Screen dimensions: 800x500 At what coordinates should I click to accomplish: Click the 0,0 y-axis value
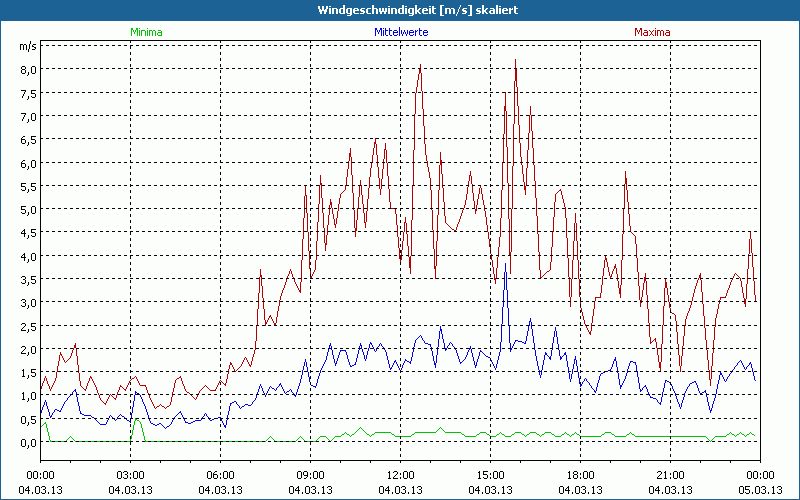pyautogui.click(x=29, y=443)
